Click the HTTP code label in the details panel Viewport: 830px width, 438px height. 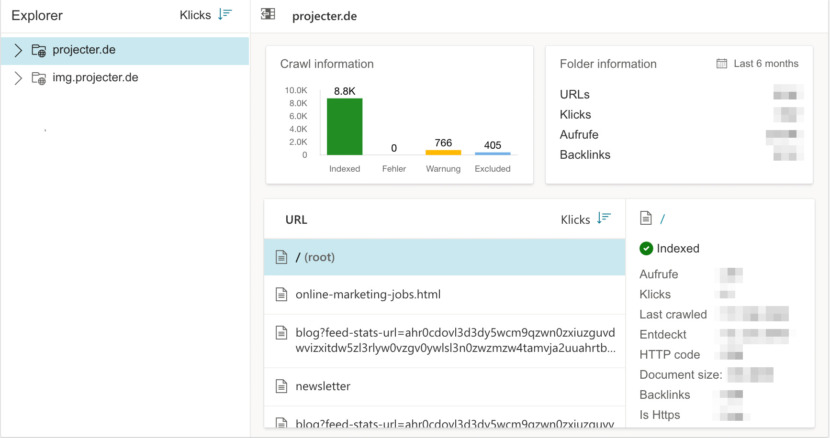point(670,354)
